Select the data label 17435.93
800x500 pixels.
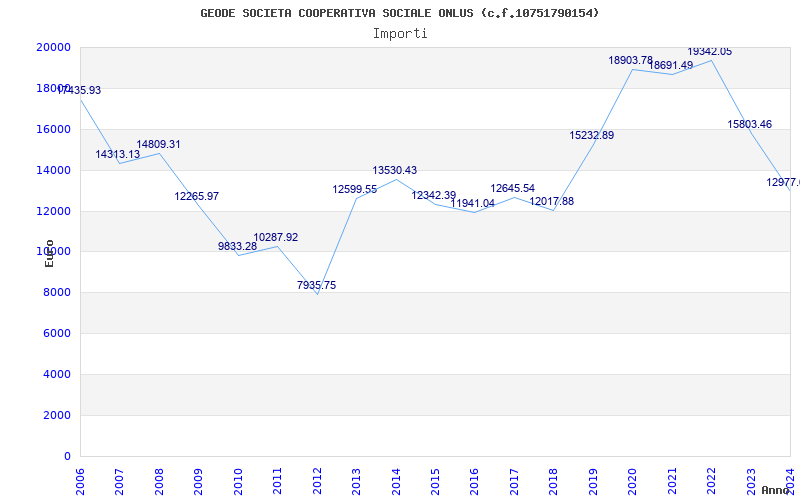pyautogui.click(x=79, y=90)
